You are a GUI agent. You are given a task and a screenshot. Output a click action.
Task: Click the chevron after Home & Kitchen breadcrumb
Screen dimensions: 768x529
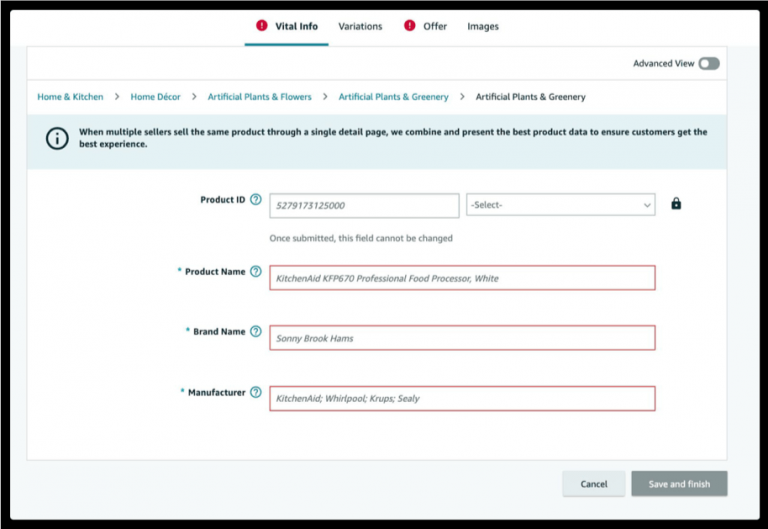(x=117, y=97)
